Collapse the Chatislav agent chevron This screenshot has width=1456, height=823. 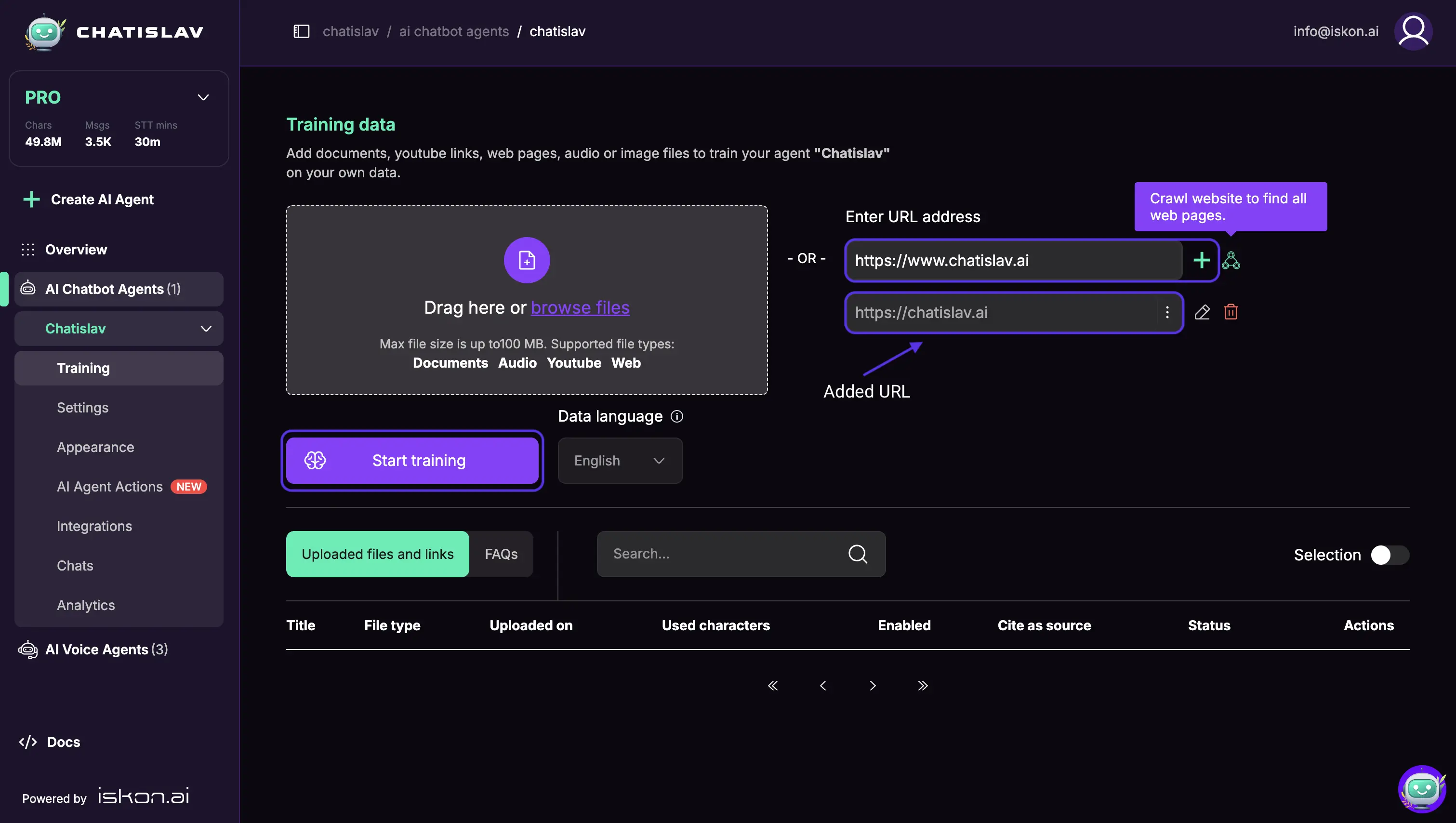coord(206,329)
